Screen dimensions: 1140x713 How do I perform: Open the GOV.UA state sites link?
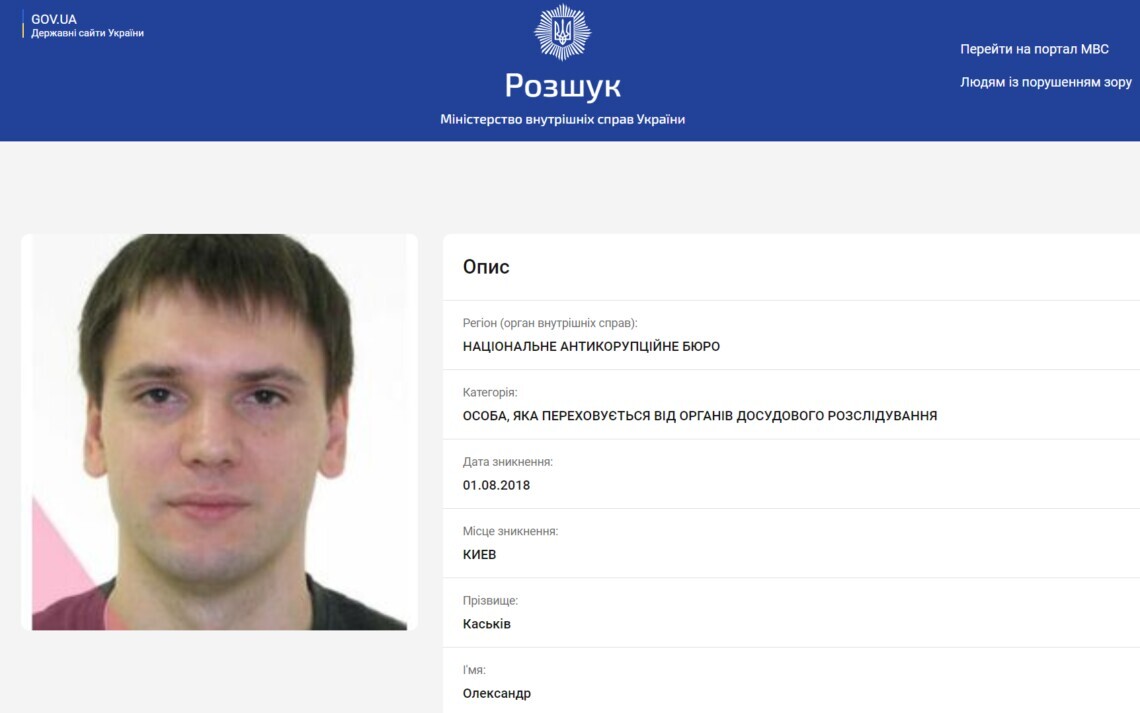pos(54,20)
